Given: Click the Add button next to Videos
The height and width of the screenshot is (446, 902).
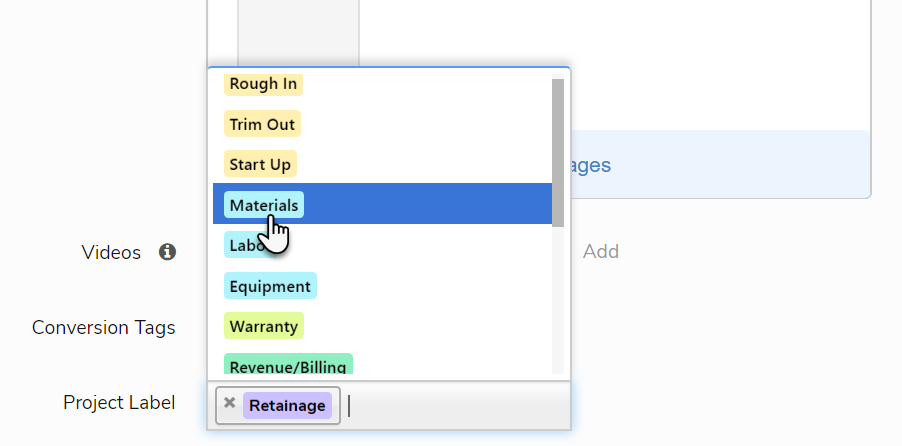Looking at the screenshot, I should click(x=601, y=251).
